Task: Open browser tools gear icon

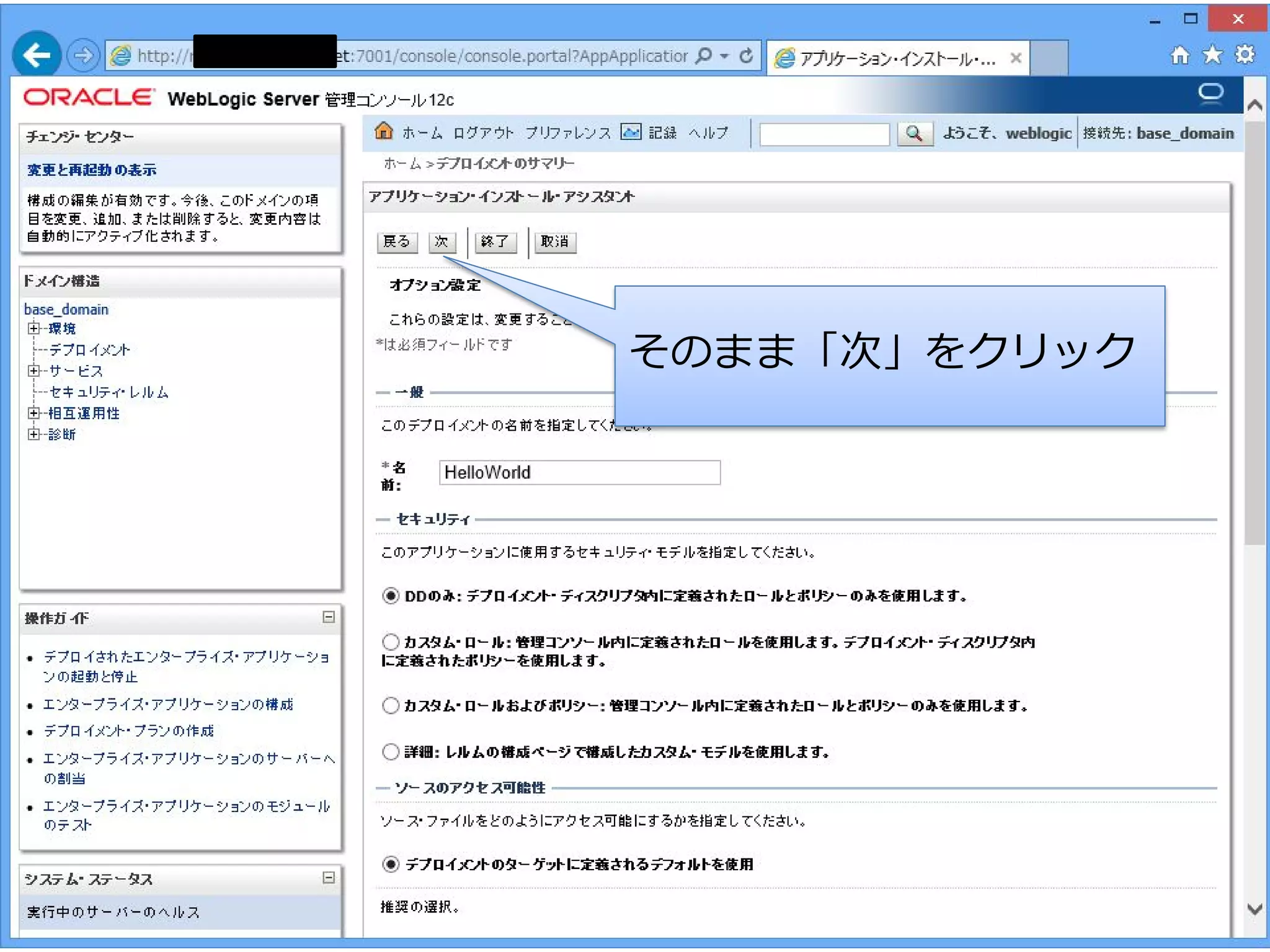Action: pyautogui.click(x=1245, y=55)
